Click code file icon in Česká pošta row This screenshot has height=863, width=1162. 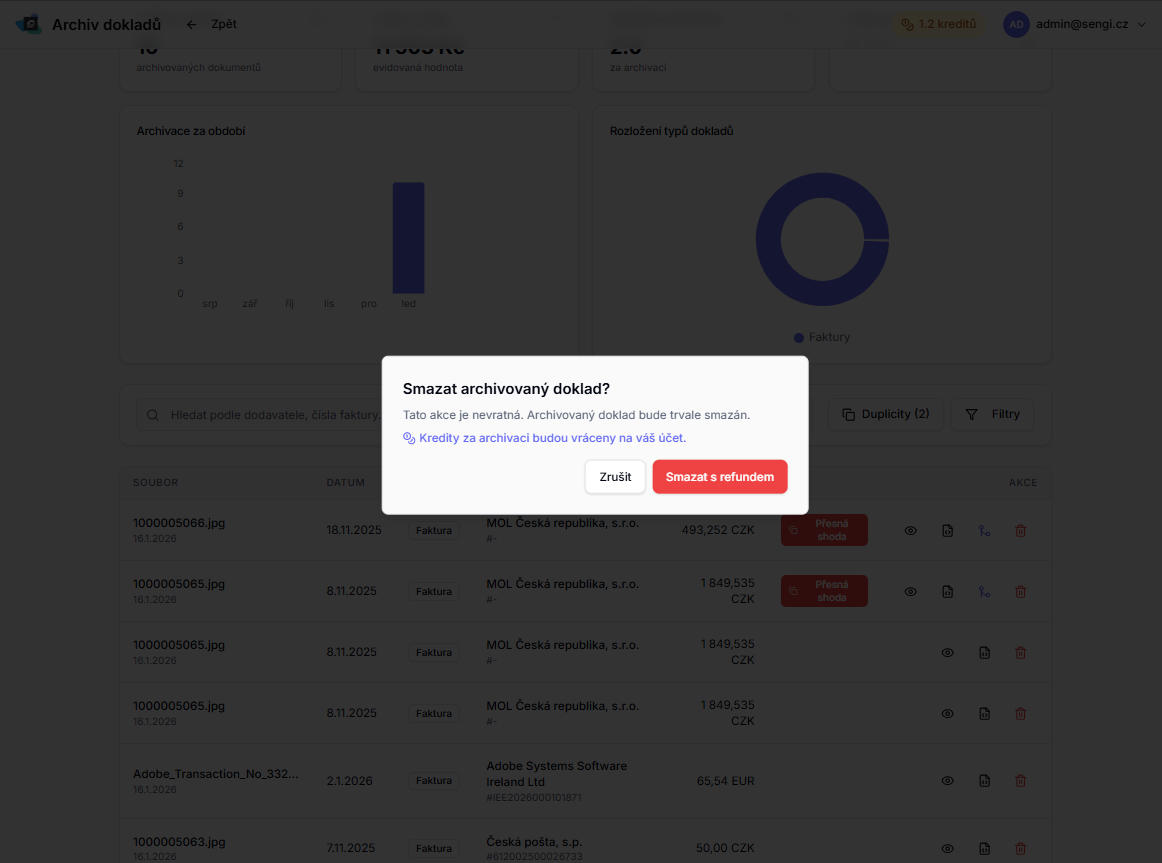(x=984, y=848)
